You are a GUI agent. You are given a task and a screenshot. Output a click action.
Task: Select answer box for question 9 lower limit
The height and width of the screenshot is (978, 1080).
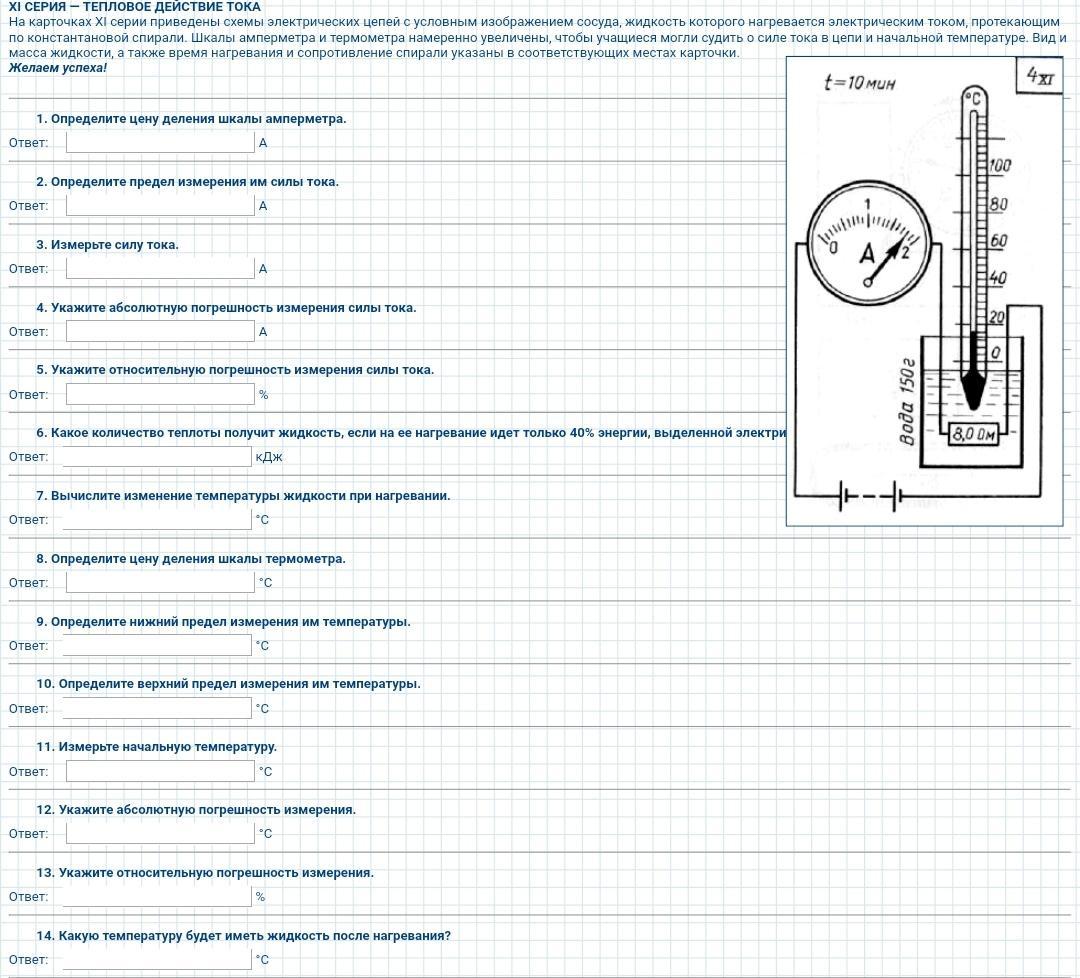157,646
